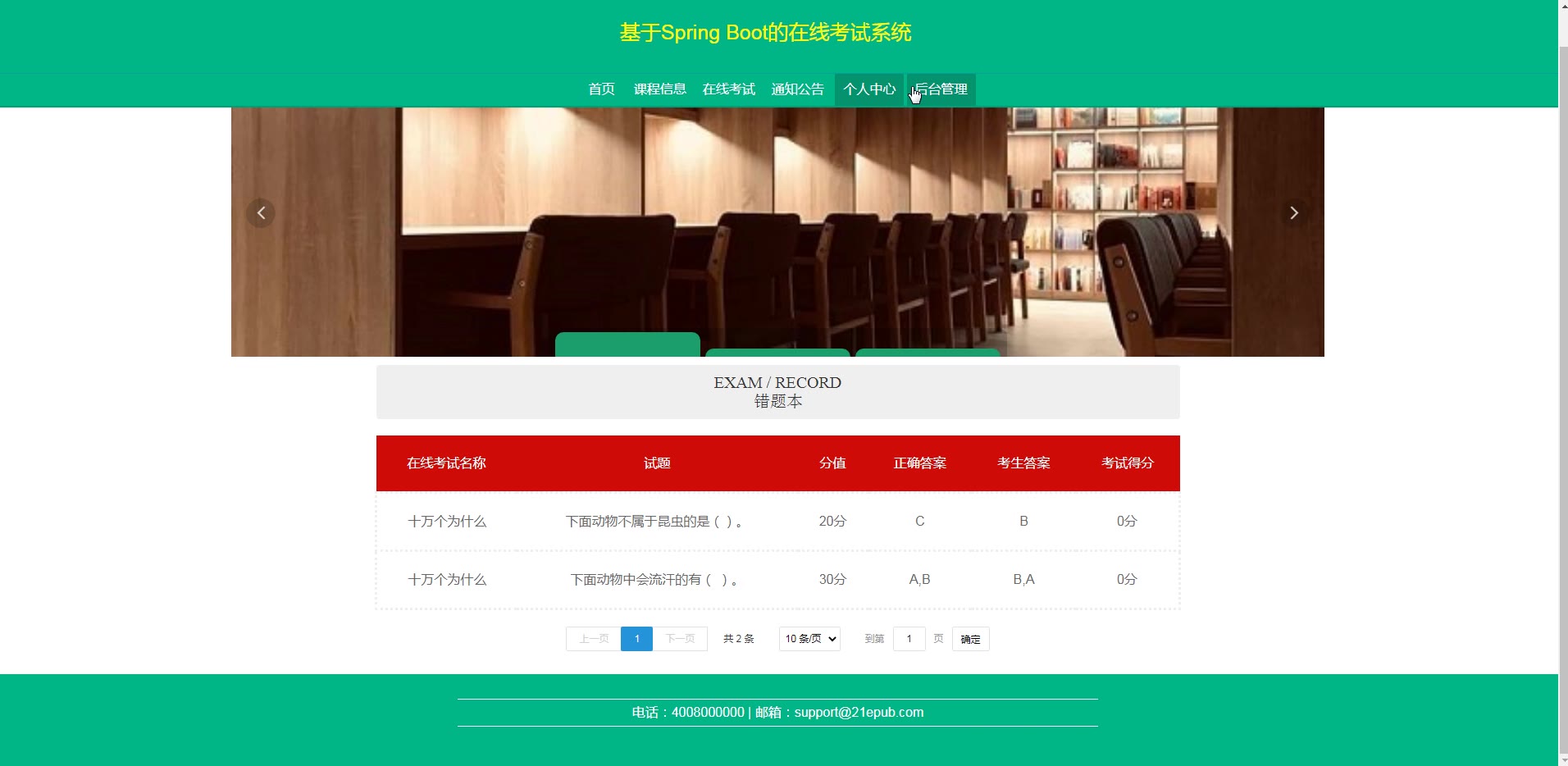Open the 首页 navigation item

click(x=602, y=89)
